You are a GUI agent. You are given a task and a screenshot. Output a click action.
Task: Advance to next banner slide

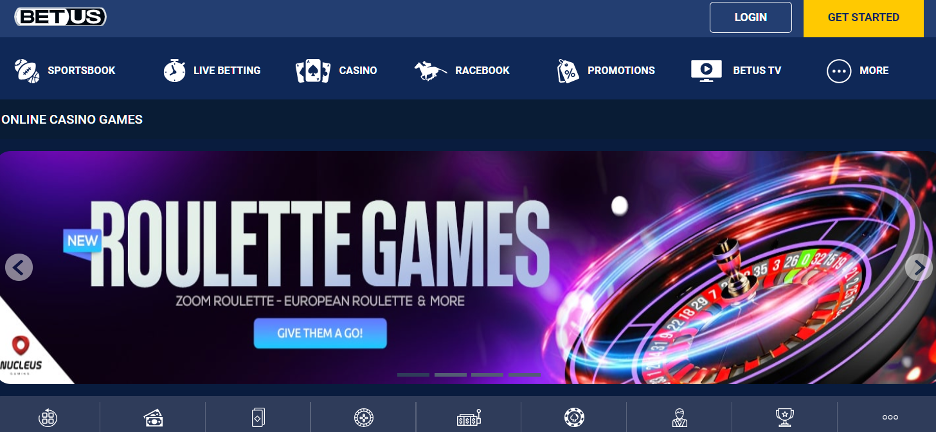click(919, 267)
